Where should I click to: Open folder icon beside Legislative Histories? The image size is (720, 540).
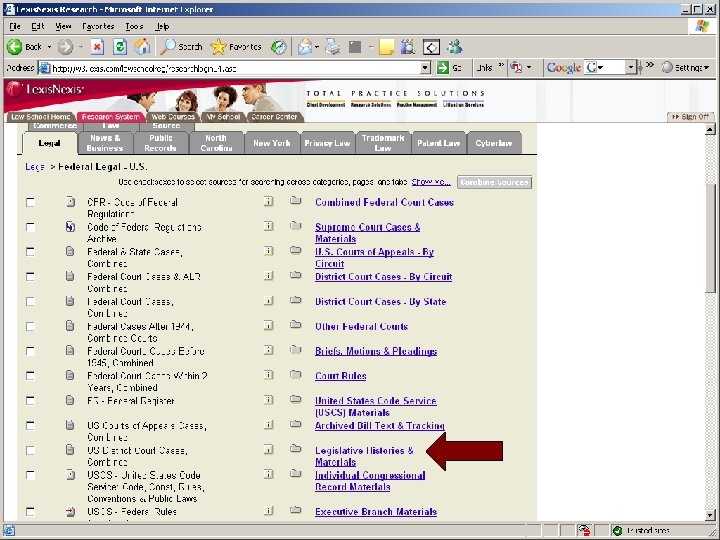296,449
